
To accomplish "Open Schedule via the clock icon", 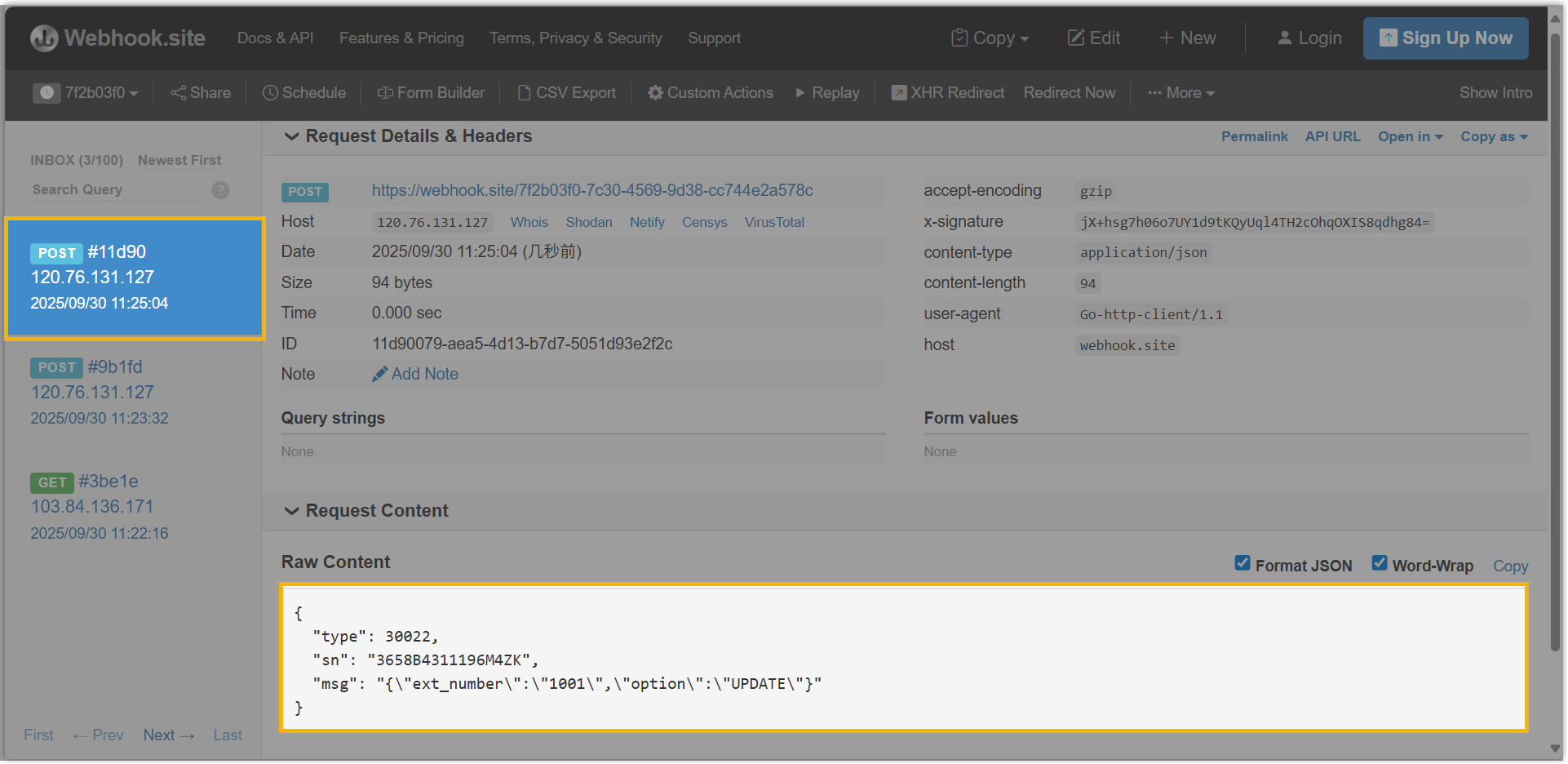I will coord(270,93).
